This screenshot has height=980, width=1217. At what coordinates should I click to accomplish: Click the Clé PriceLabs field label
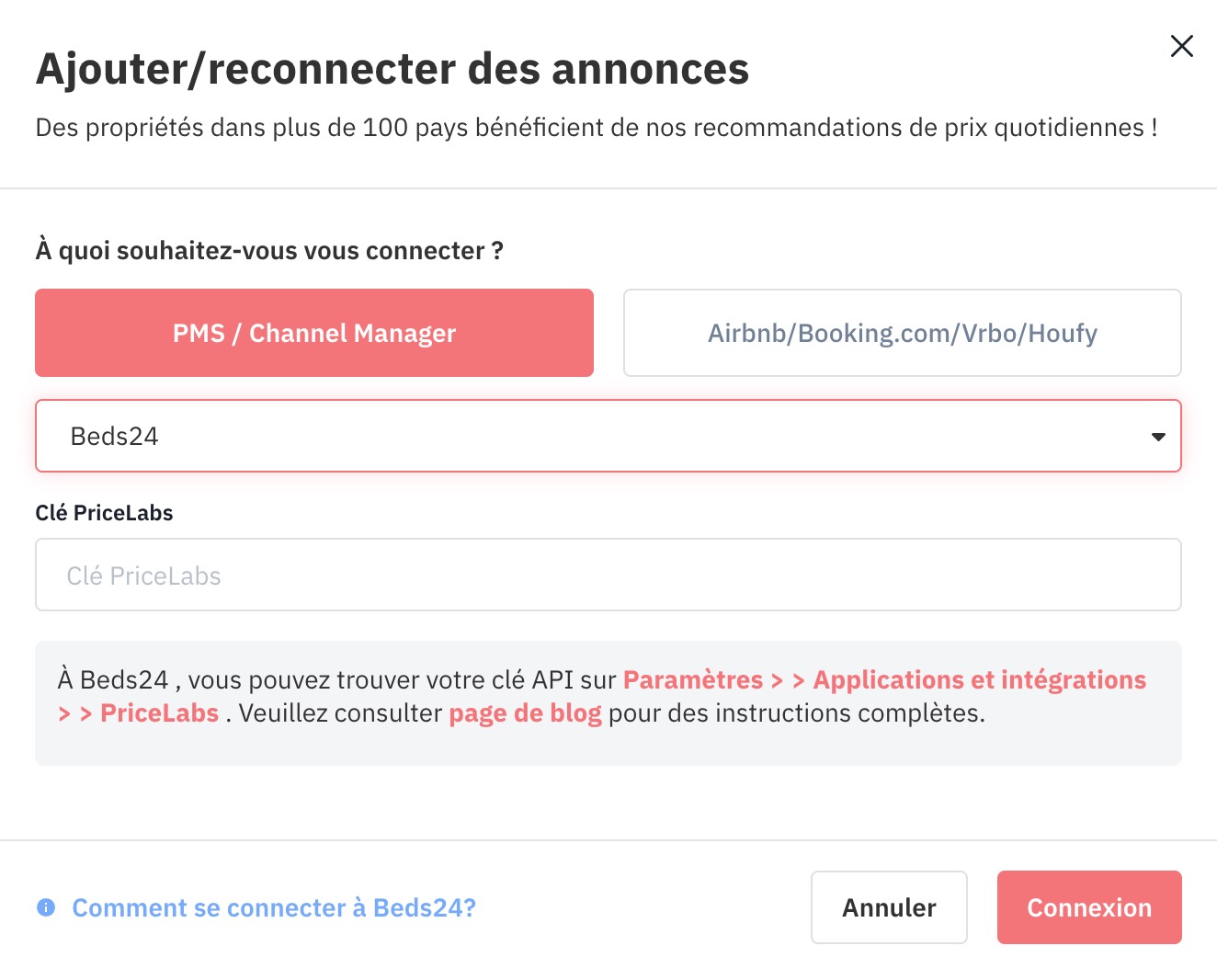[104, 513]
